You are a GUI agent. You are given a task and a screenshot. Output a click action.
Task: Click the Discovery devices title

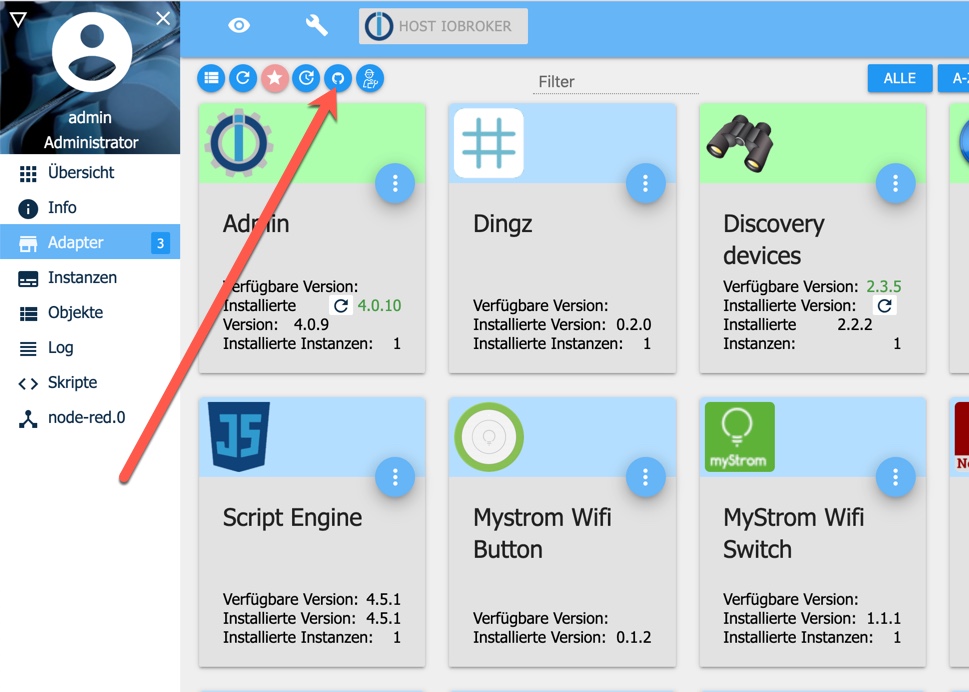774,240
